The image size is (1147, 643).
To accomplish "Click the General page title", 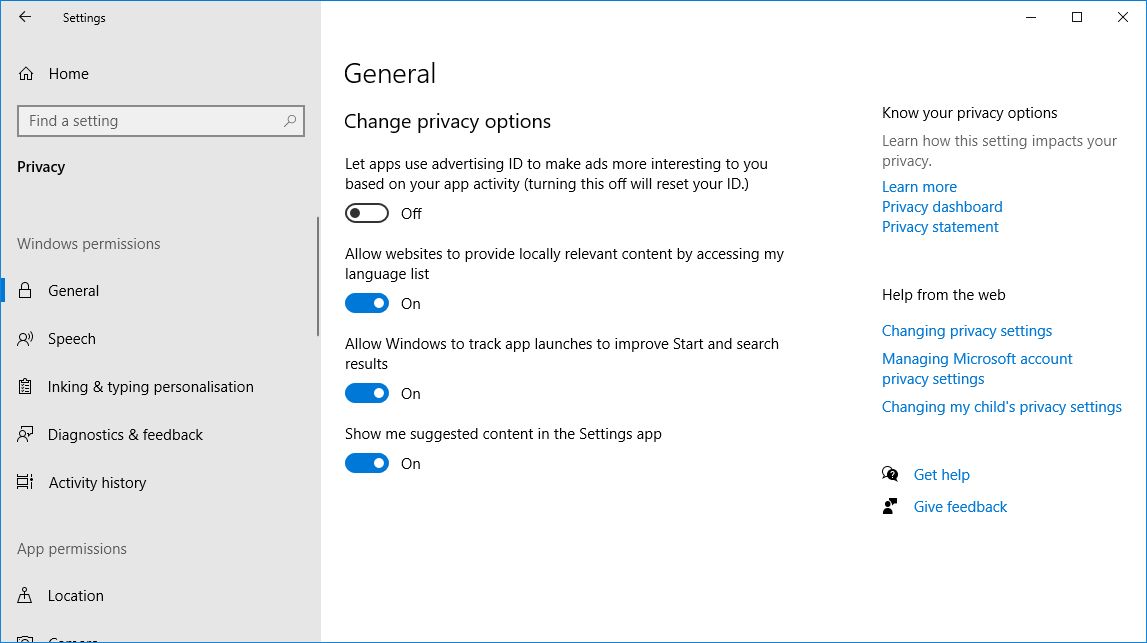I will (390, 73).
